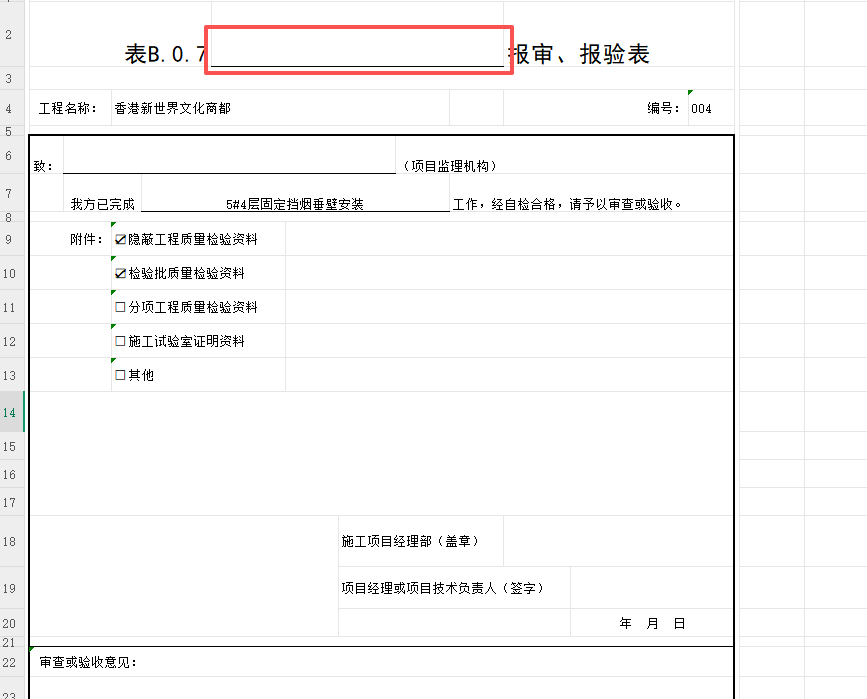Click the 年 月 日 date cell
Screen dimensions: 867x699
tap(652, 624)
